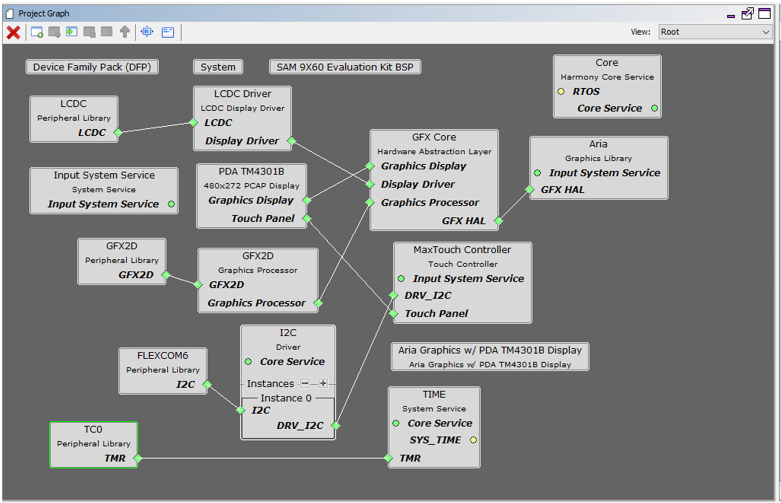Click the GFX HAL diamond on the Aria node
Image resolution: width=781 pixels, height=503 pixels.
tap(530, 190)
